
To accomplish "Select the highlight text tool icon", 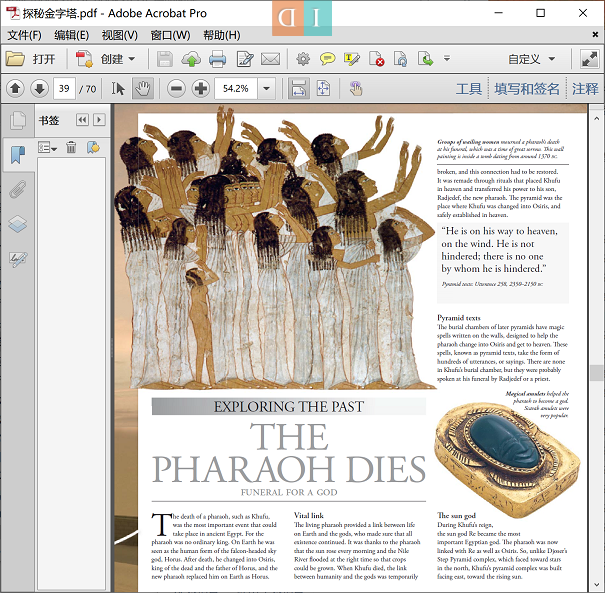I will (352, 59).
